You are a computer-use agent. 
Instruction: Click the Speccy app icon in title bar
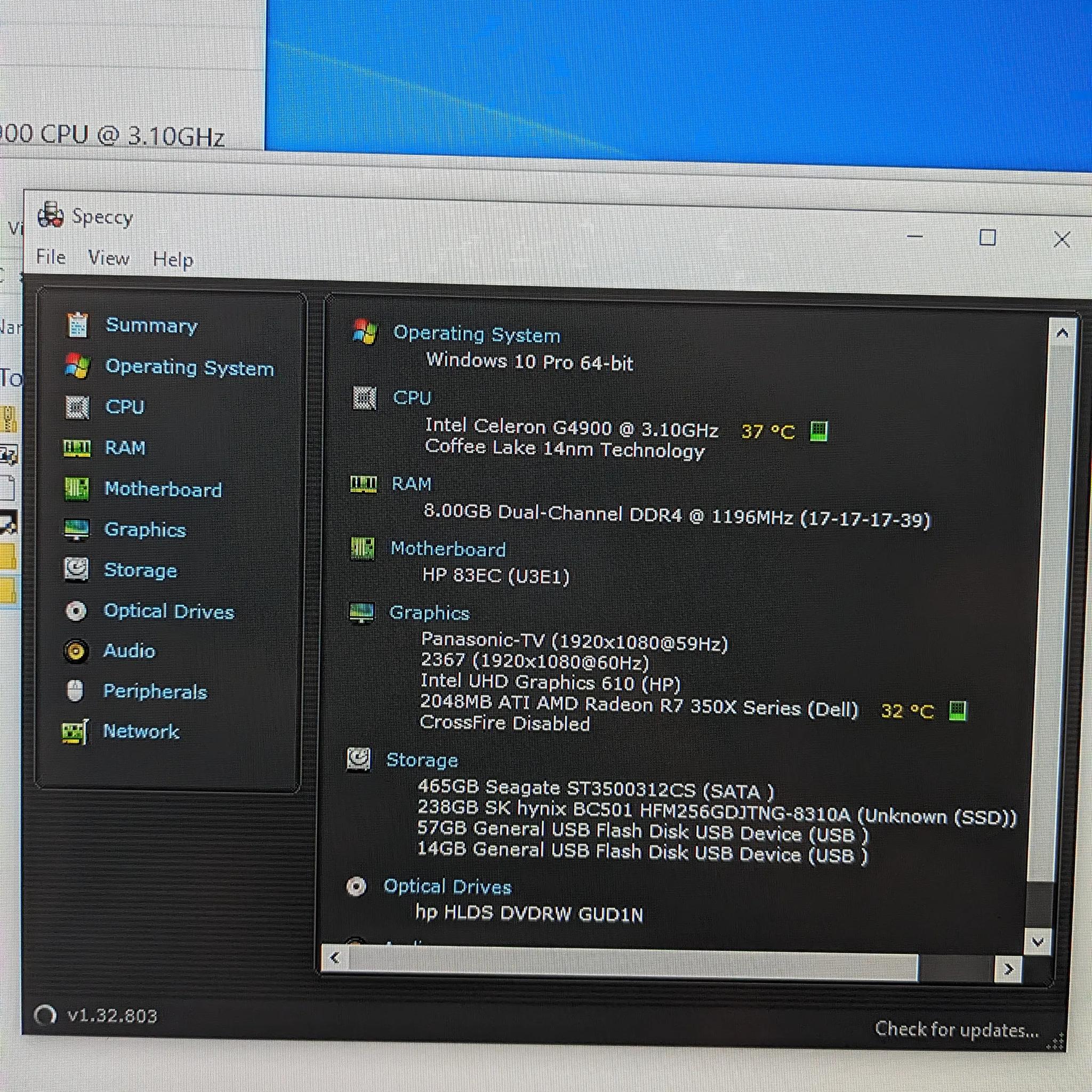pos(50,215)
